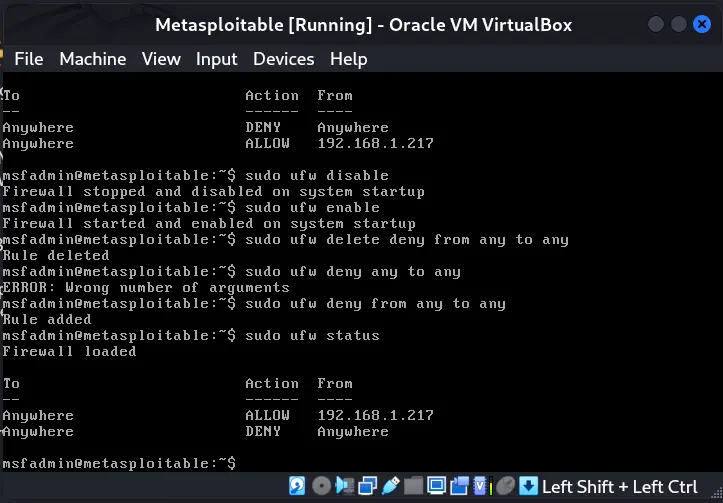Click the CPU virtualization features icon
Image resolution: width=723 pixels, height=503 pixels.
click(482, 486)
